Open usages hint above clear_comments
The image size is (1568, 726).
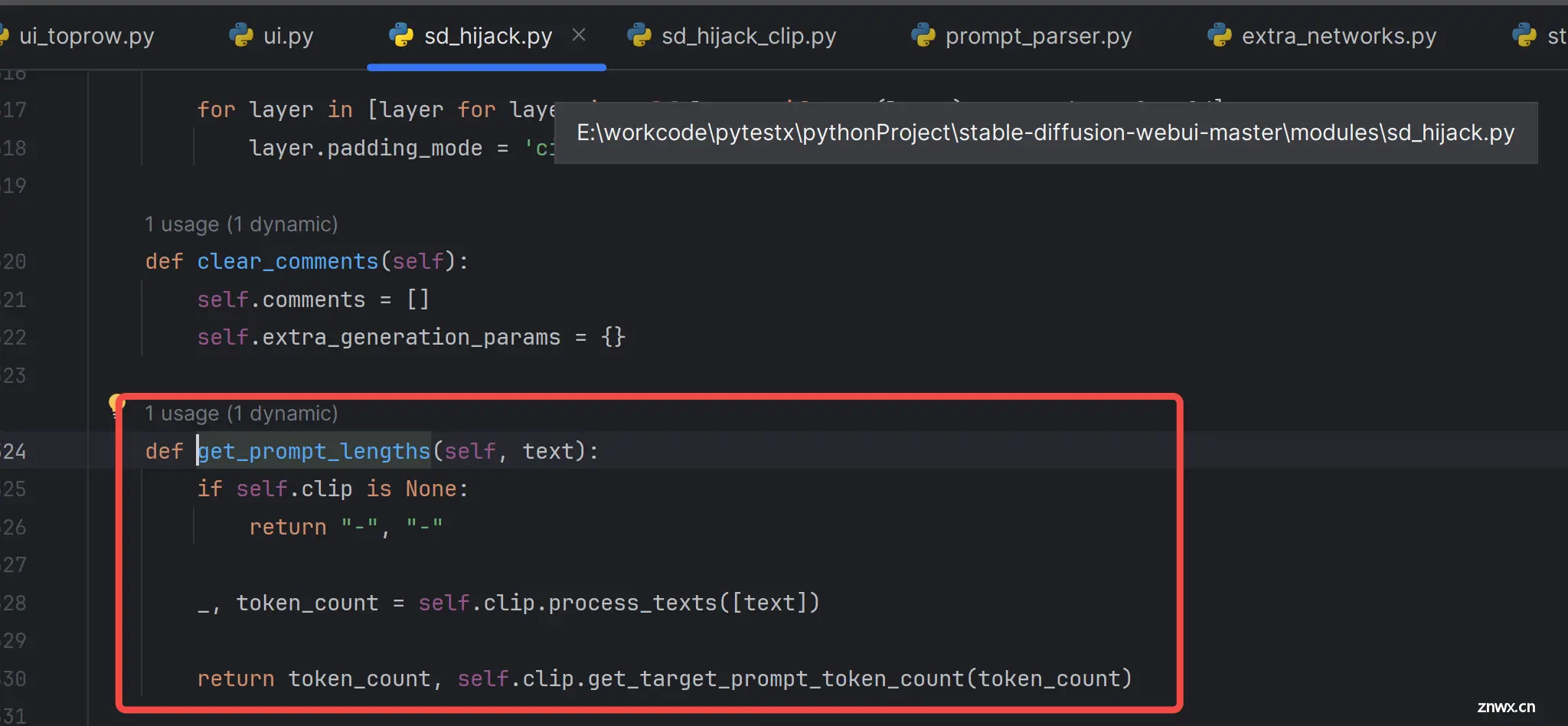[x=241, y=224]
